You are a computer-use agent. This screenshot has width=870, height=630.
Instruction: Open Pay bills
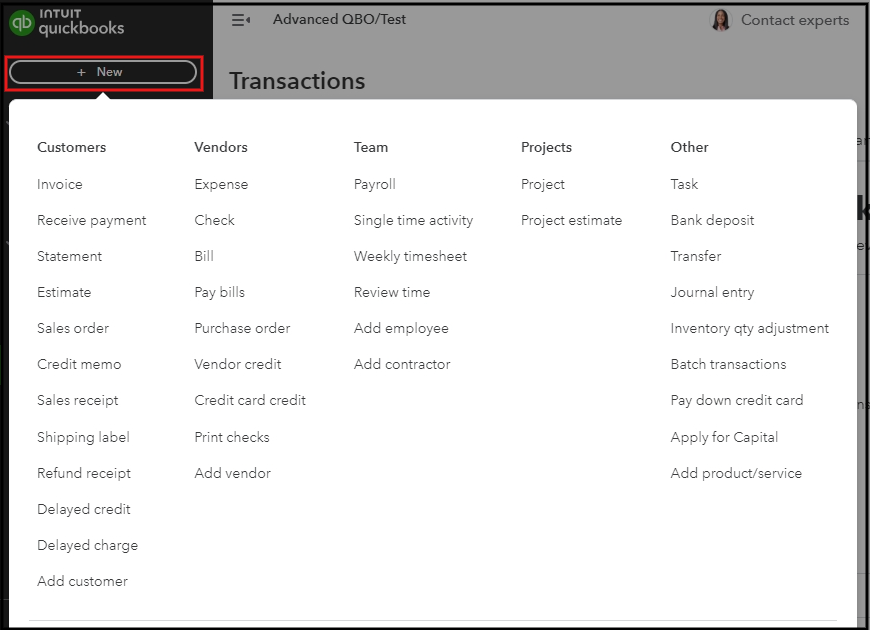coord(219,292)
